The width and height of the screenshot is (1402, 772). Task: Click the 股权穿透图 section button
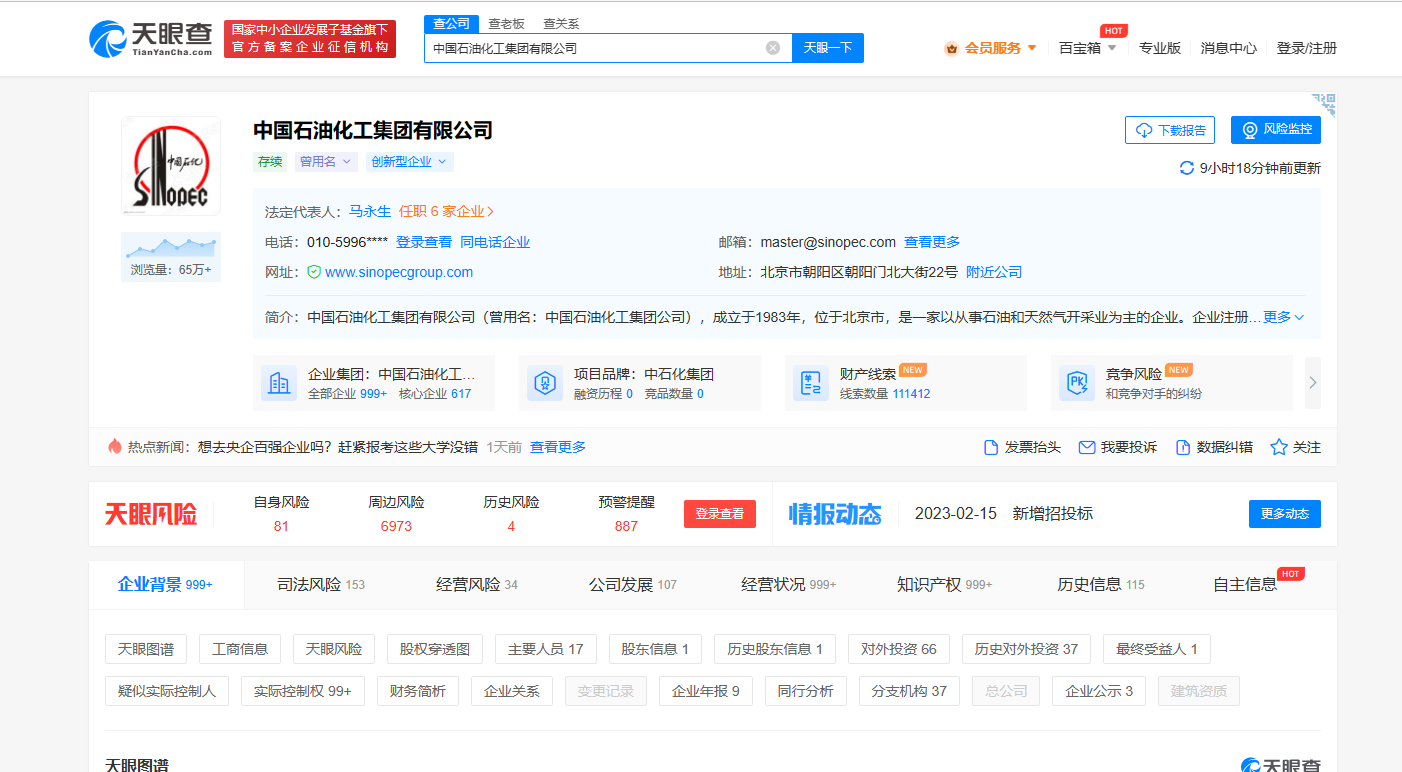pos(435,649)
